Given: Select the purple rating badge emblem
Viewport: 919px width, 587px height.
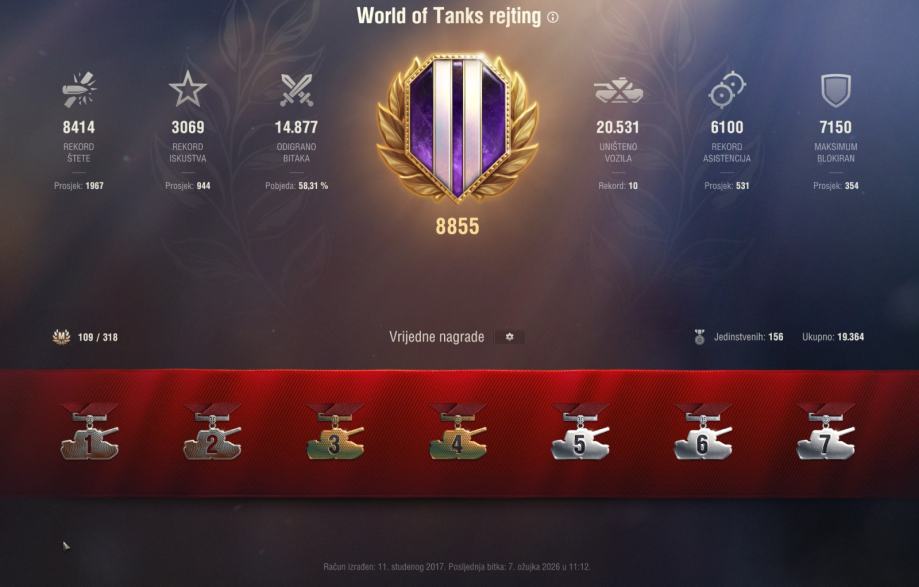Looking at the screenshot, I should pos(457,128).
